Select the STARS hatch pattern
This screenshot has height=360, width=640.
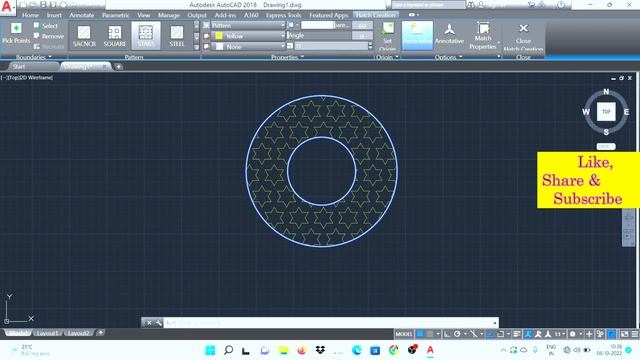[x=146, y=36]
